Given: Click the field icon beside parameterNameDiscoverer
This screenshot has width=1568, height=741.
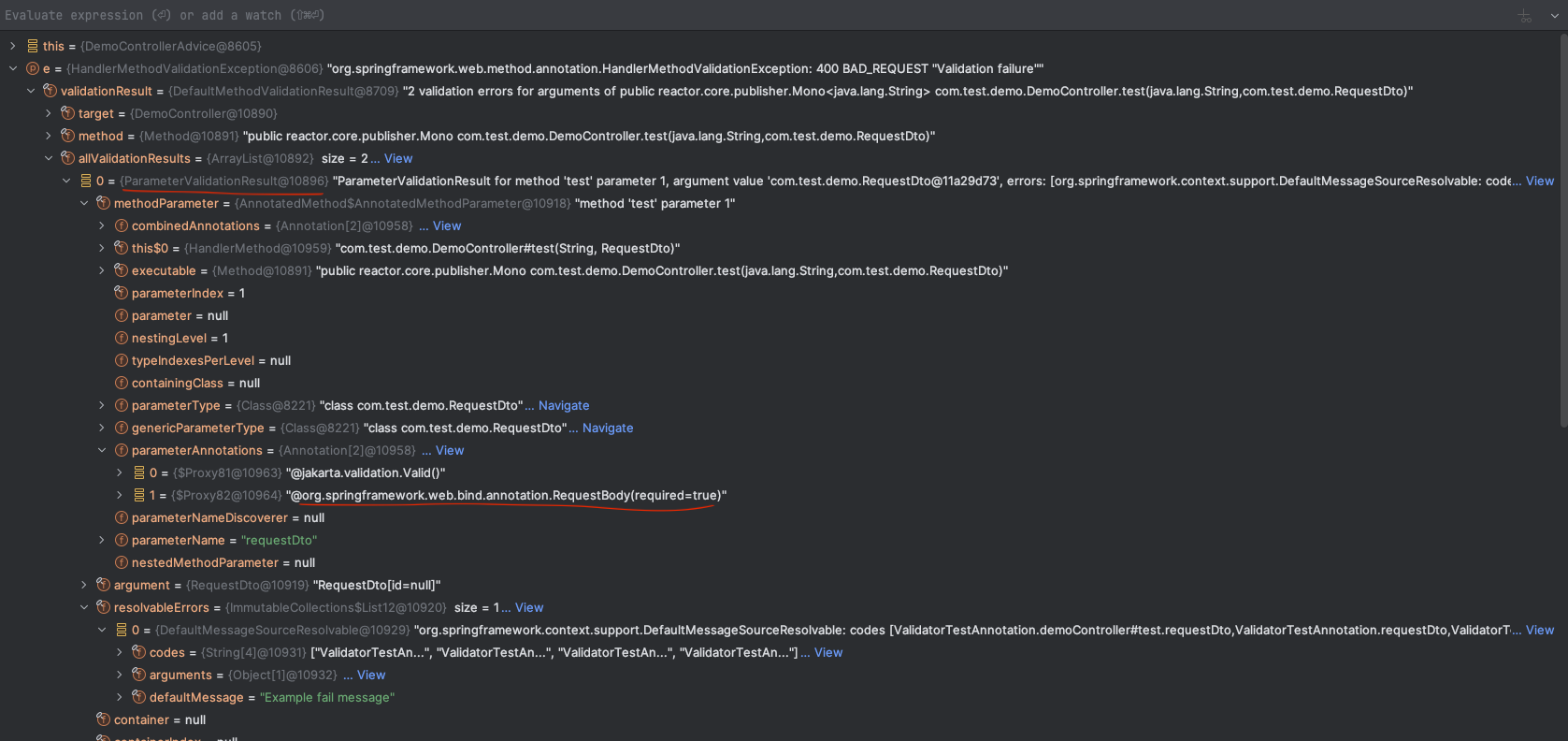Looking at the screenshot, I should tap(122, 517).
